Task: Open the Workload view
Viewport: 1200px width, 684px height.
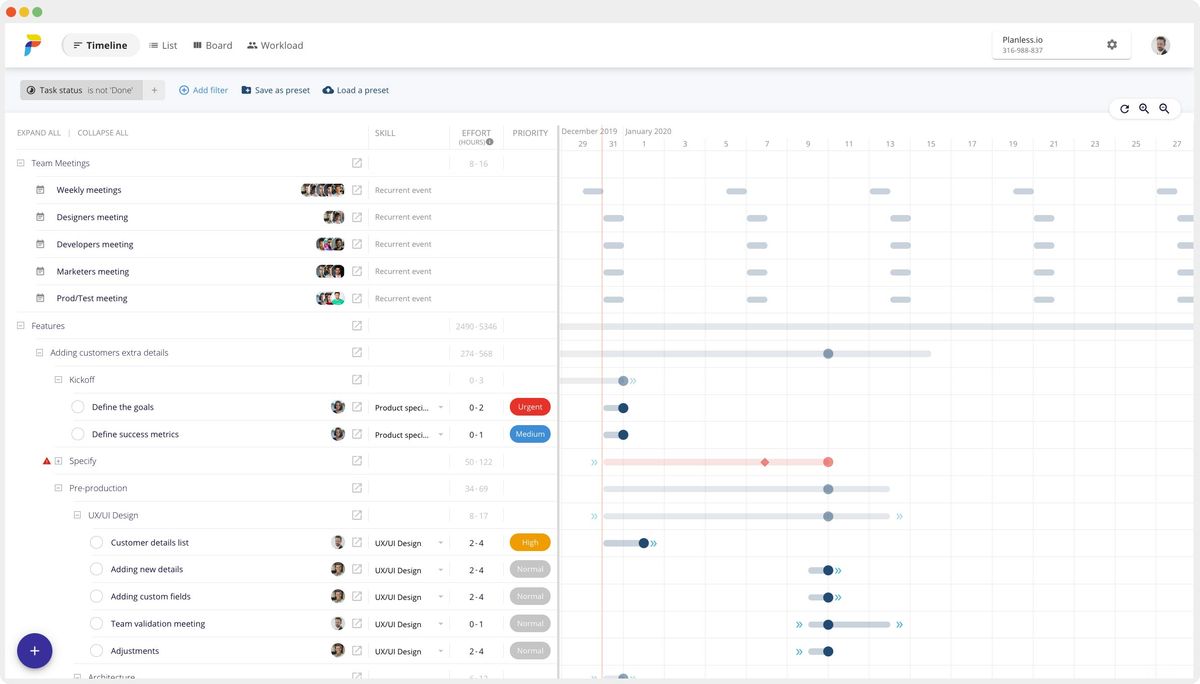Action: [274, 44]
